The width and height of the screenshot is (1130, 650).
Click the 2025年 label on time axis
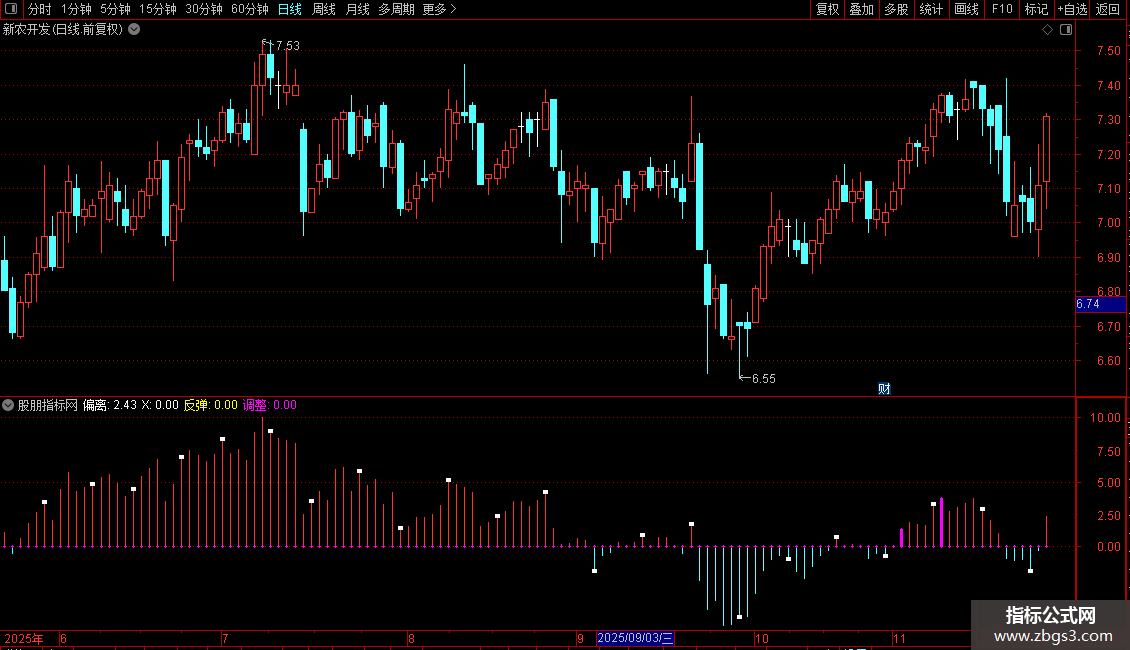pyautogui.click(x=24, y=638)
